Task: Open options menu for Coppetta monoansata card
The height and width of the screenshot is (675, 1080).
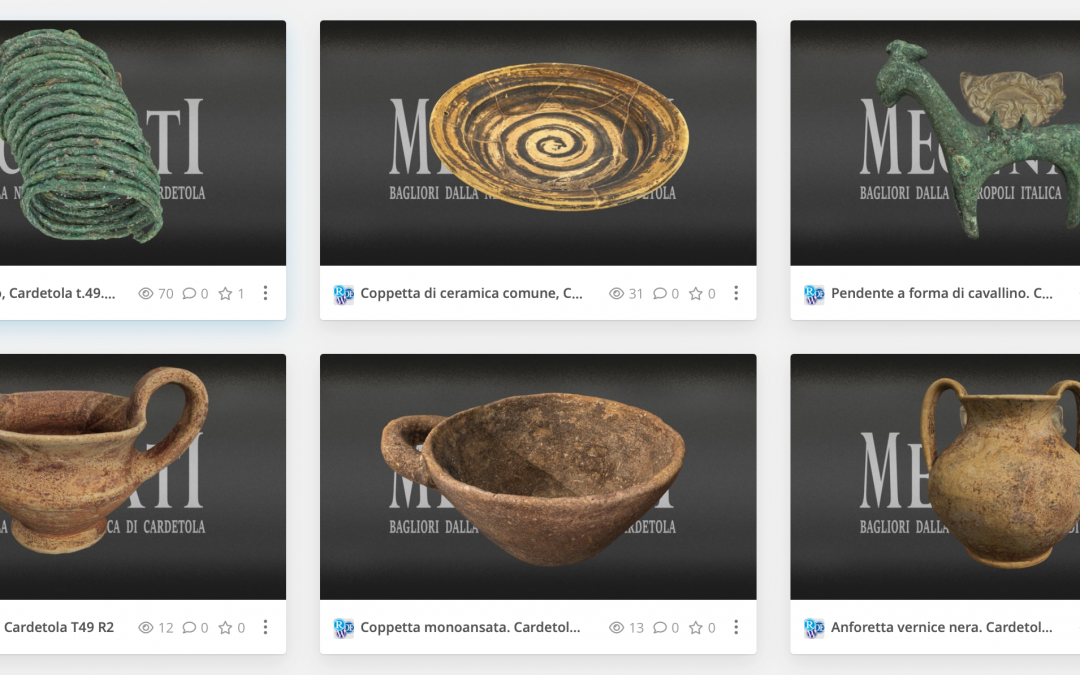Action: 736,627
